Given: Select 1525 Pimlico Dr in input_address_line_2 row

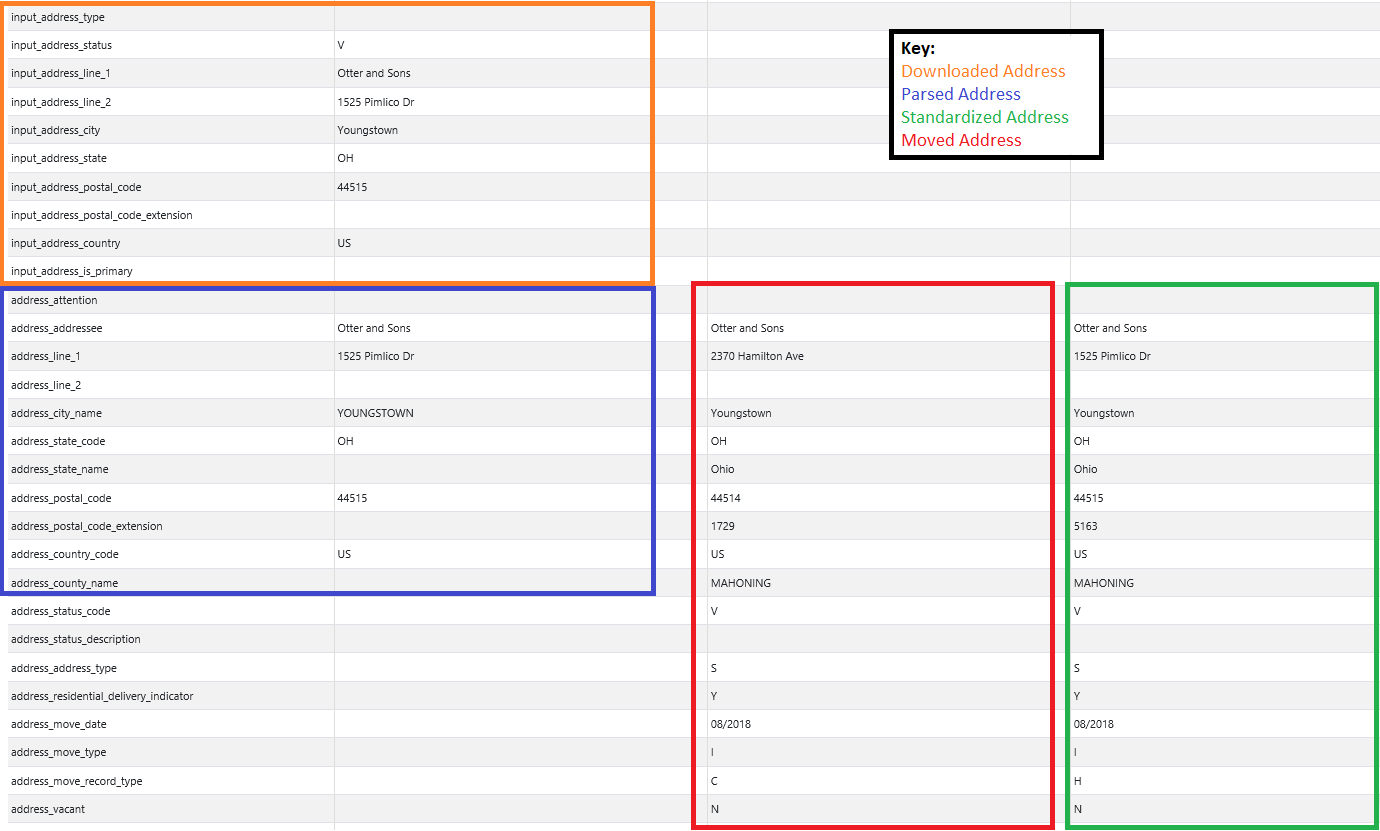Looking at the screenshot, I should pos(375,102).
